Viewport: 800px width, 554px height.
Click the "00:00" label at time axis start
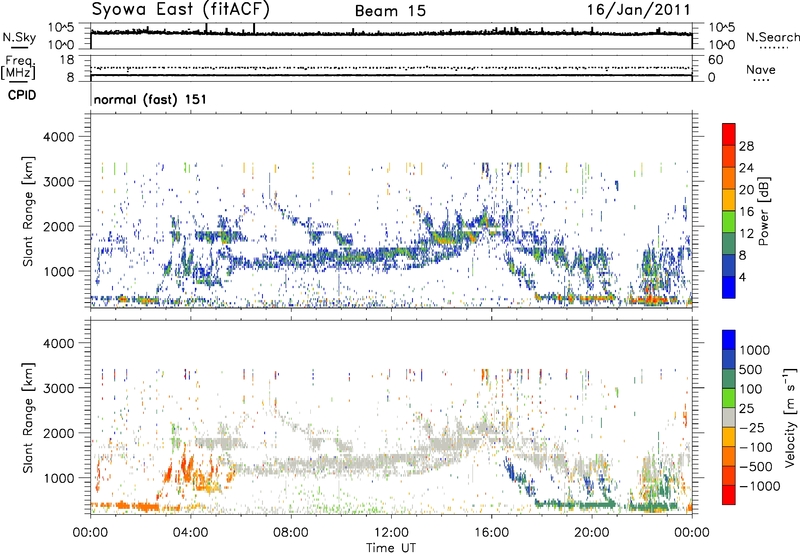(x=90, y=533)
